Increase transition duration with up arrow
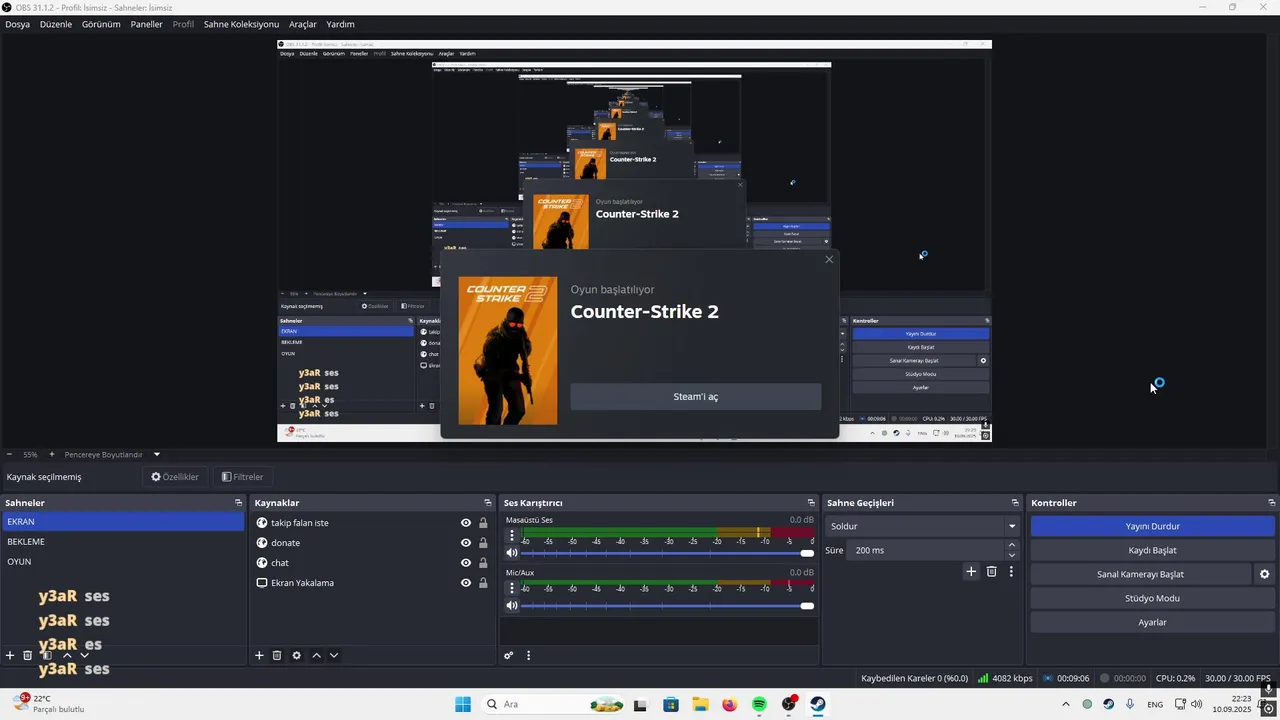Image resolution: width=1280 pixels, height=720 pixels. (x=1012, y=545)
